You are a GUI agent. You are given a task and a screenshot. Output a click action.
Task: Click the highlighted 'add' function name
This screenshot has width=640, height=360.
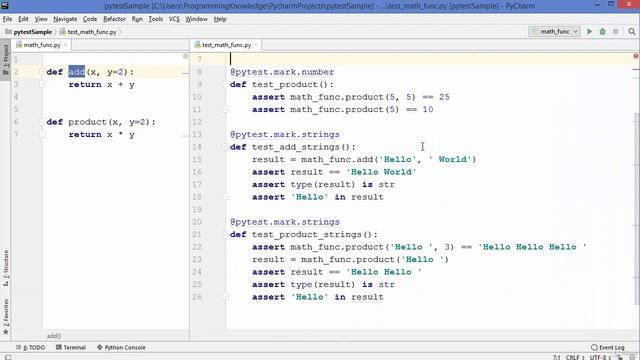pyautogui.click(x=76, y=72)
